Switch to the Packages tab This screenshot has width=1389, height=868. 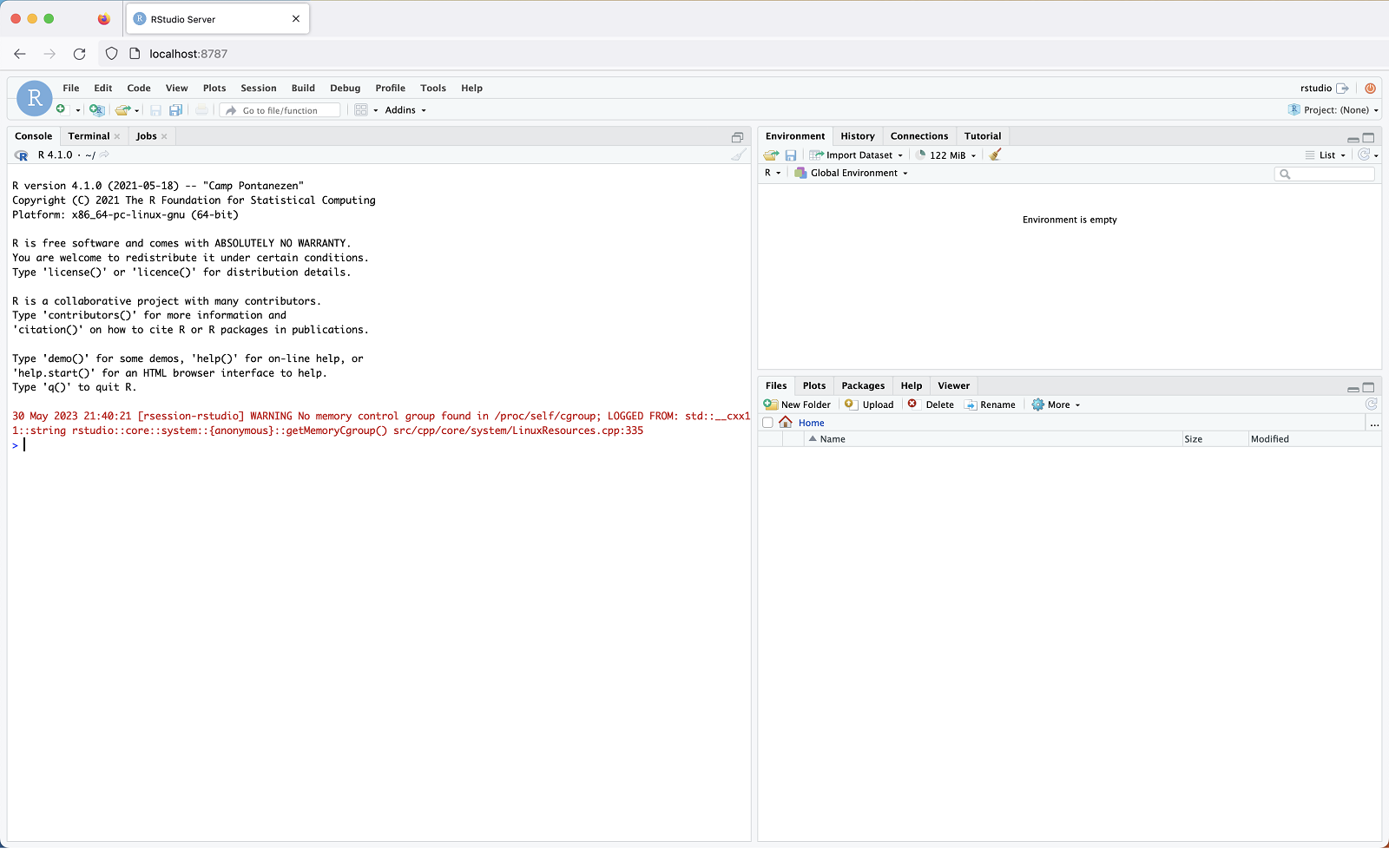[863, 386]
